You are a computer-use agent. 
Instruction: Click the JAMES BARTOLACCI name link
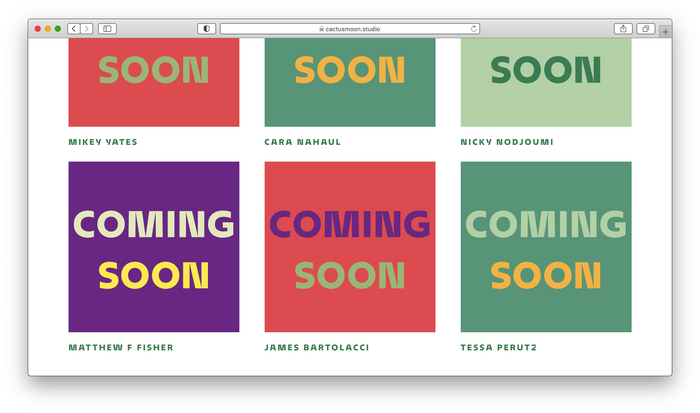pyautogui.click(x=317, y=347)
